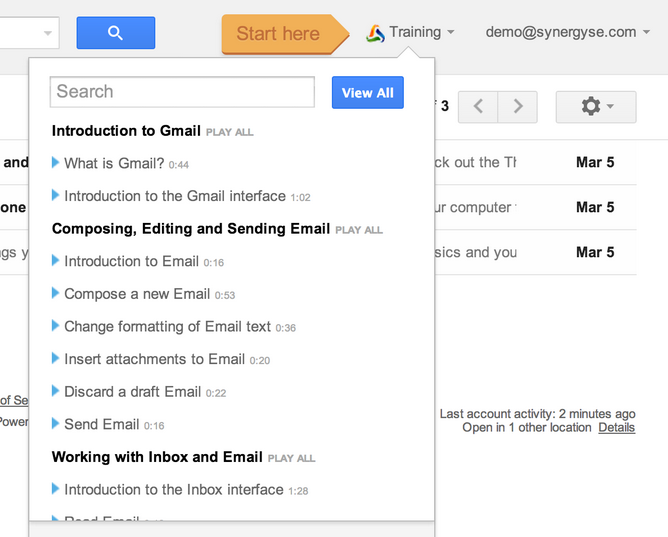Screen dimensions: 668x537
Task: Click play triangle beside What is Gmail?
Action: point(55,162)
